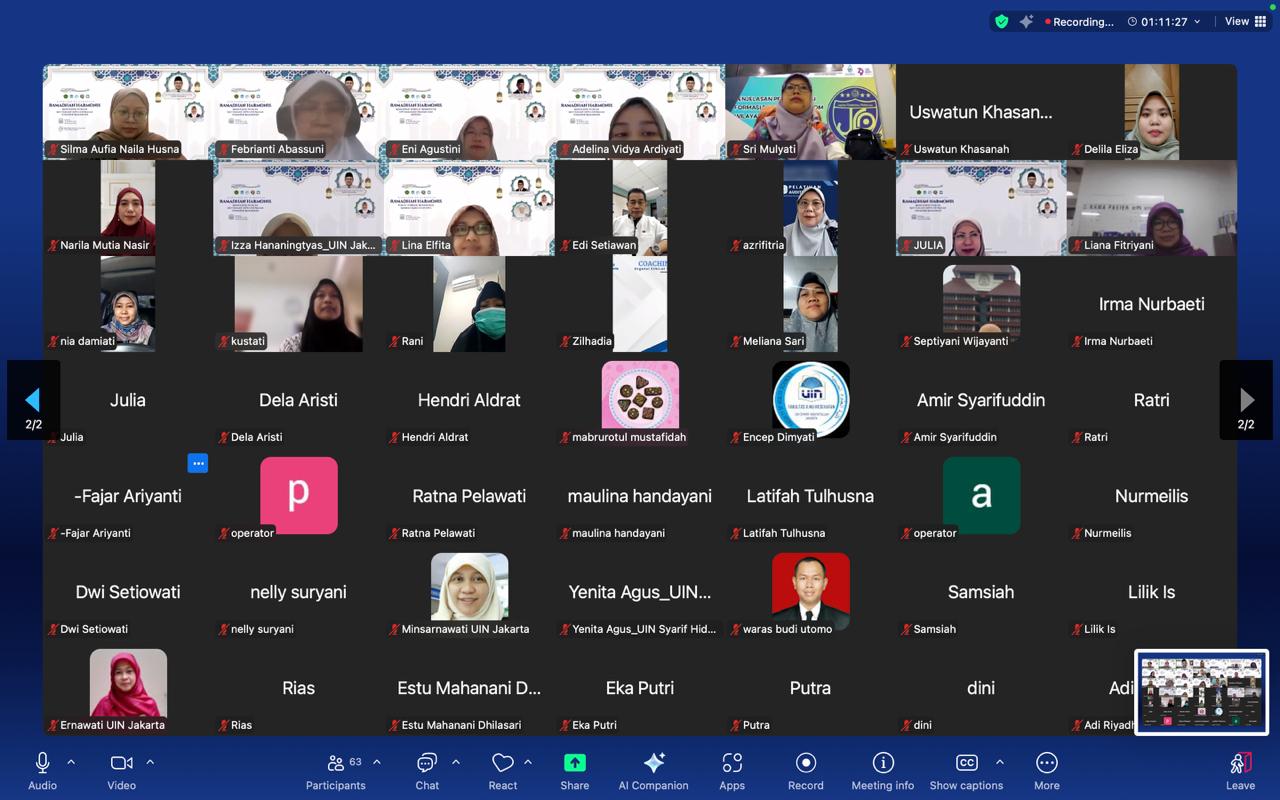Click the Share screen icon
Viewport: 1280px width, 800px height.
[x=575, y=770]
